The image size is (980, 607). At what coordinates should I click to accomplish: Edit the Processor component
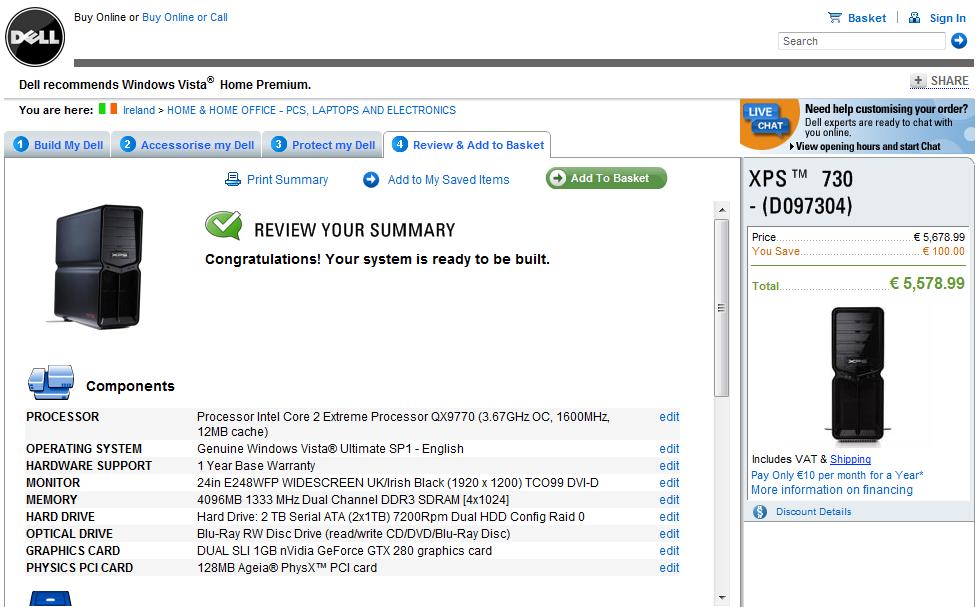point(669,417)
